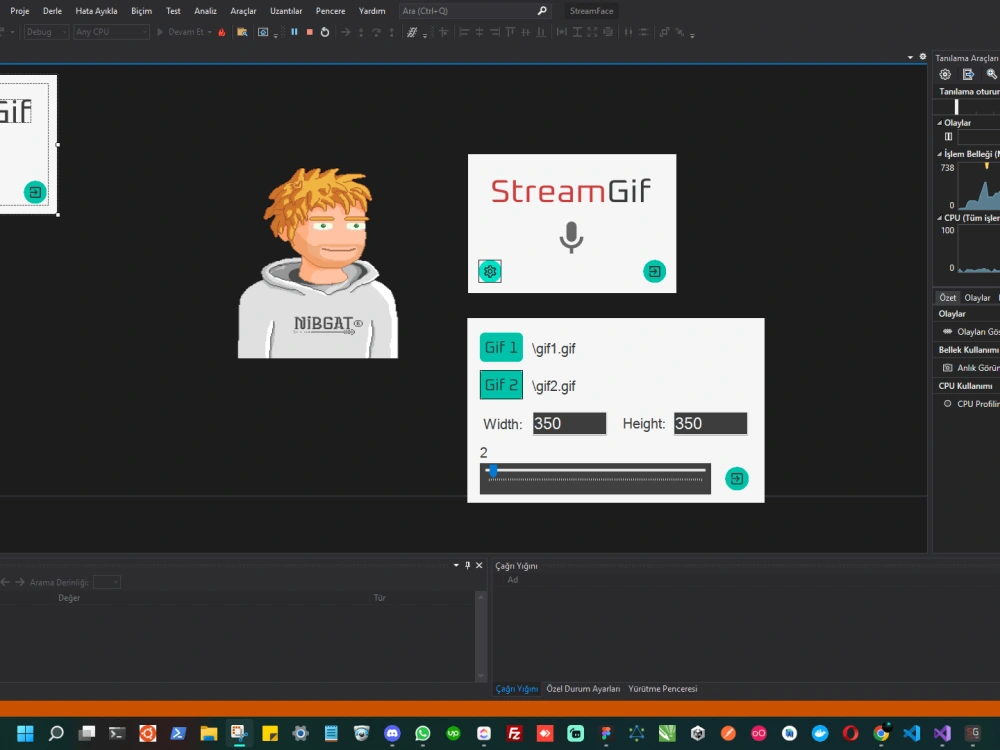Open the Arama Derinliği dropdown

[107, 582]
